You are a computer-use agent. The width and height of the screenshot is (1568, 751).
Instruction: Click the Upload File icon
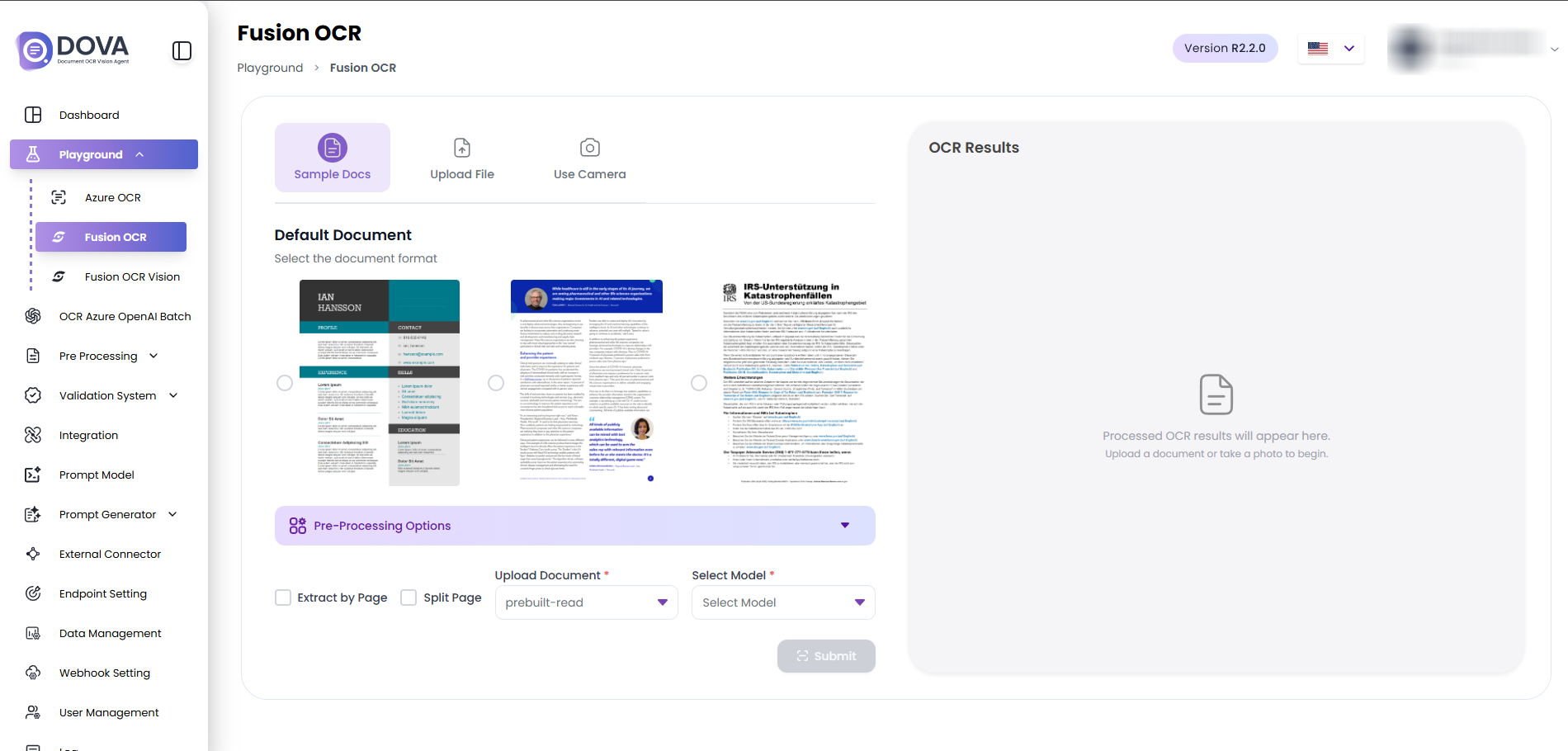[462, 148]
